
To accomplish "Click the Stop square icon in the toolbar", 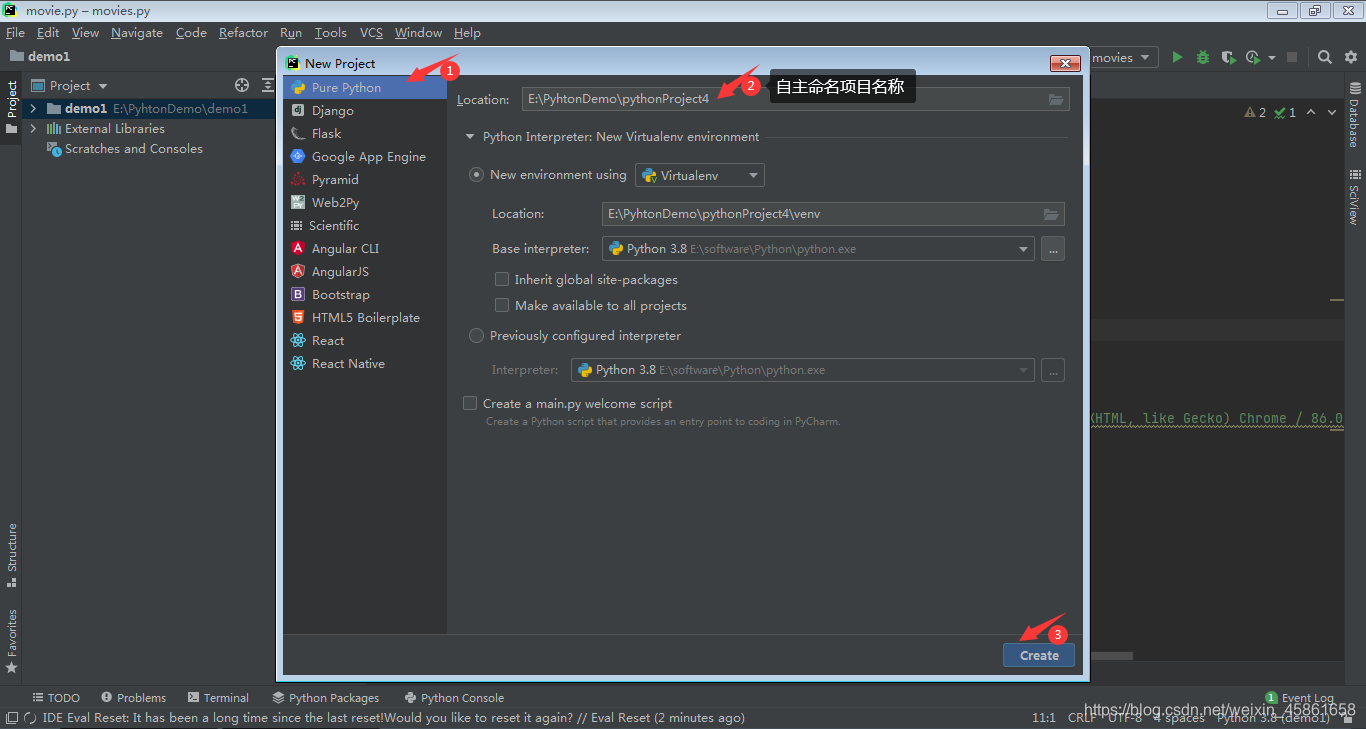I will (1292, 58).
